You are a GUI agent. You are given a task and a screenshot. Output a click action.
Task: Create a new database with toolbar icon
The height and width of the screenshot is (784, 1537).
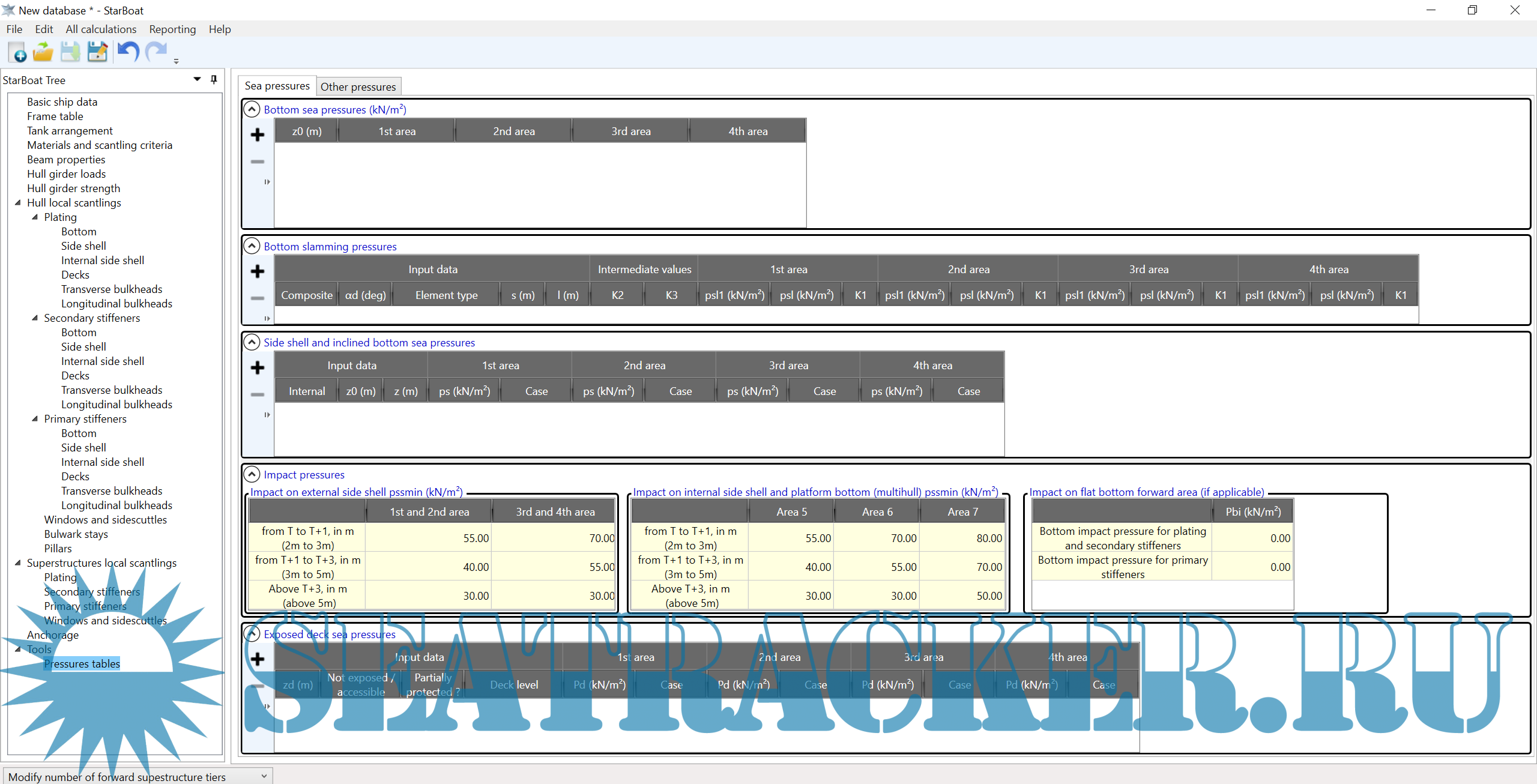coord(17,53)
